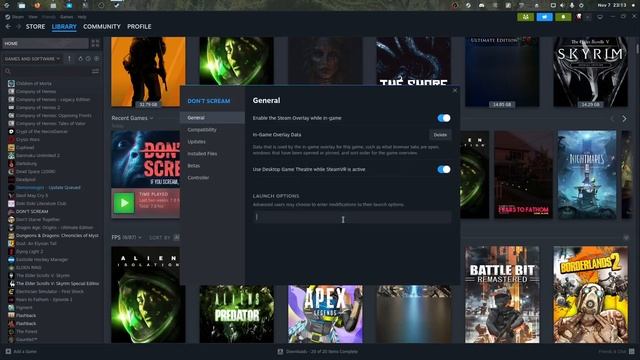Switch to the LIBRARY tab

pyautogui.click(x=64, y=27)
